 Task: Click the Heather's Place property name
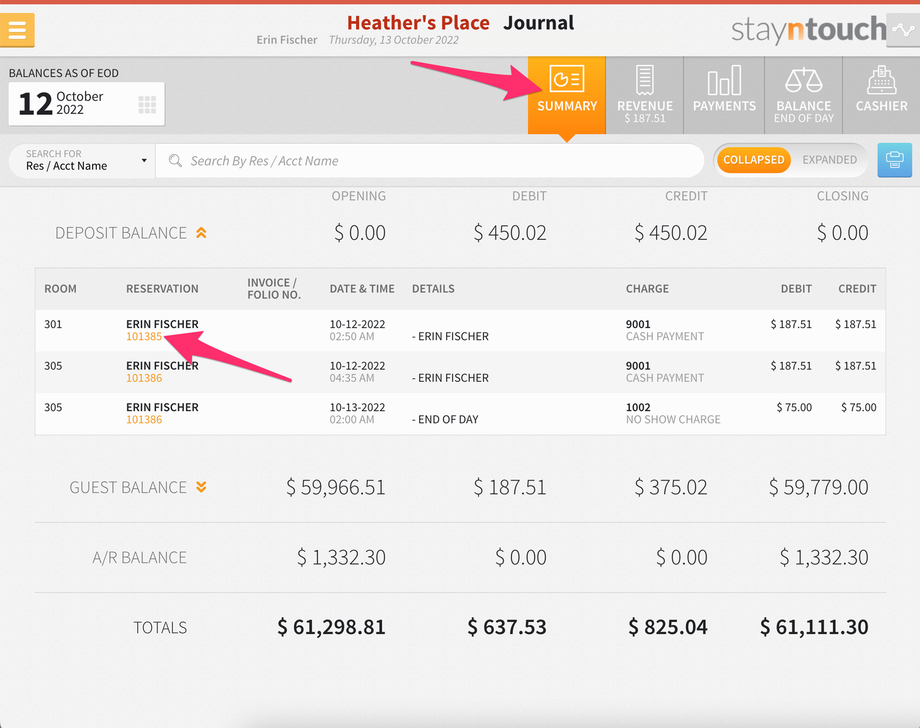coord(418,22)
